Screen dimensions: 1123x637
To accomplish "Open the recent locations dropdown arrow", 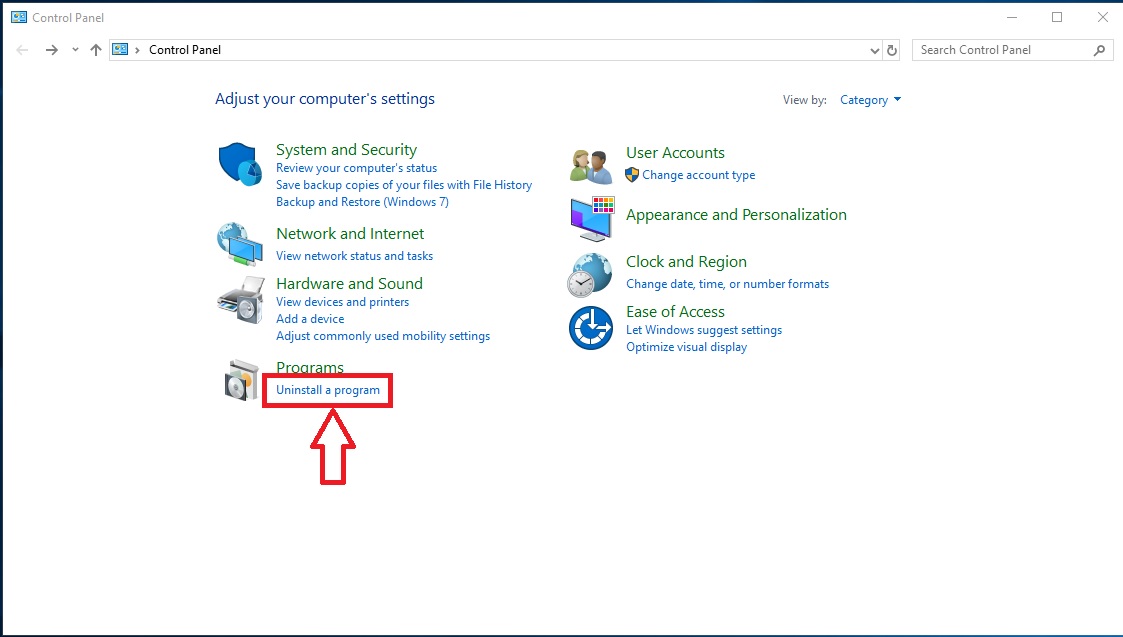I will click(75, 50).
